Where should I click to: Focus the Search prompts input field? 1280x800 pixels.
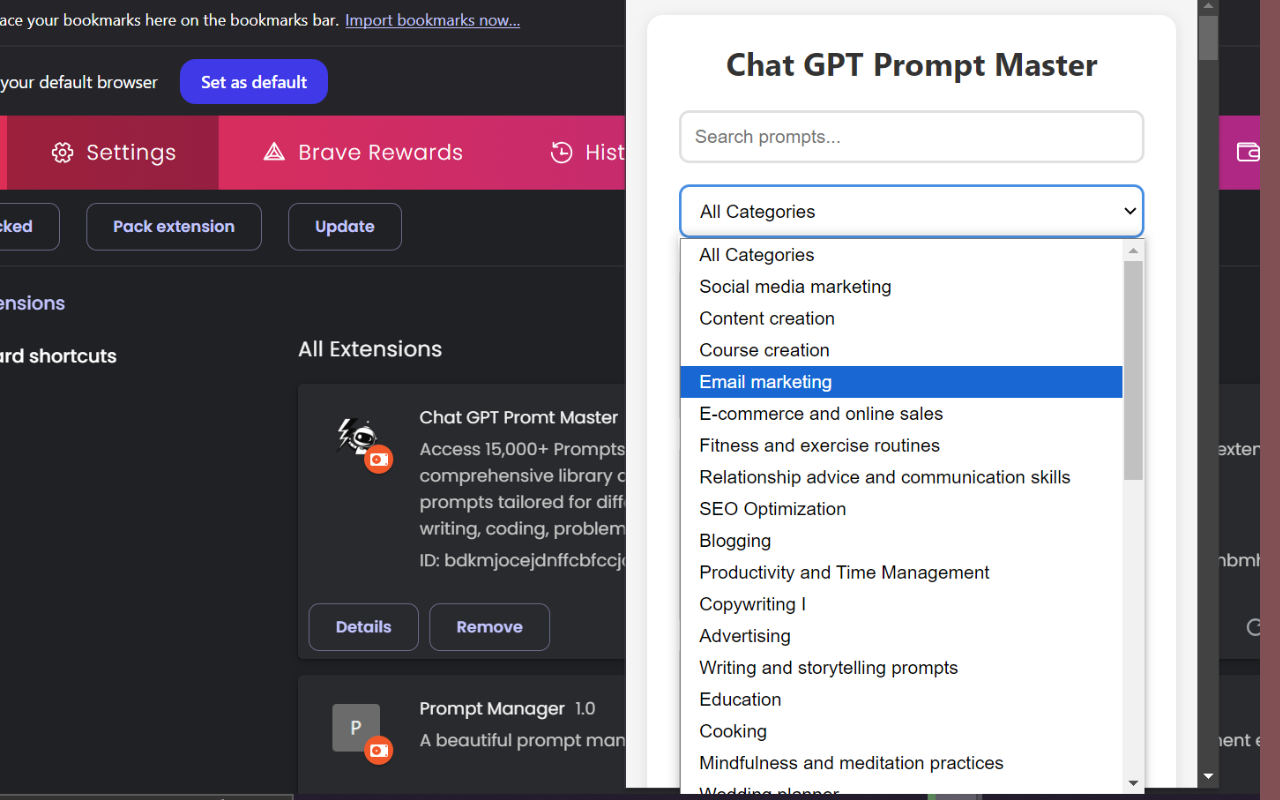click(x=911, y=137)
